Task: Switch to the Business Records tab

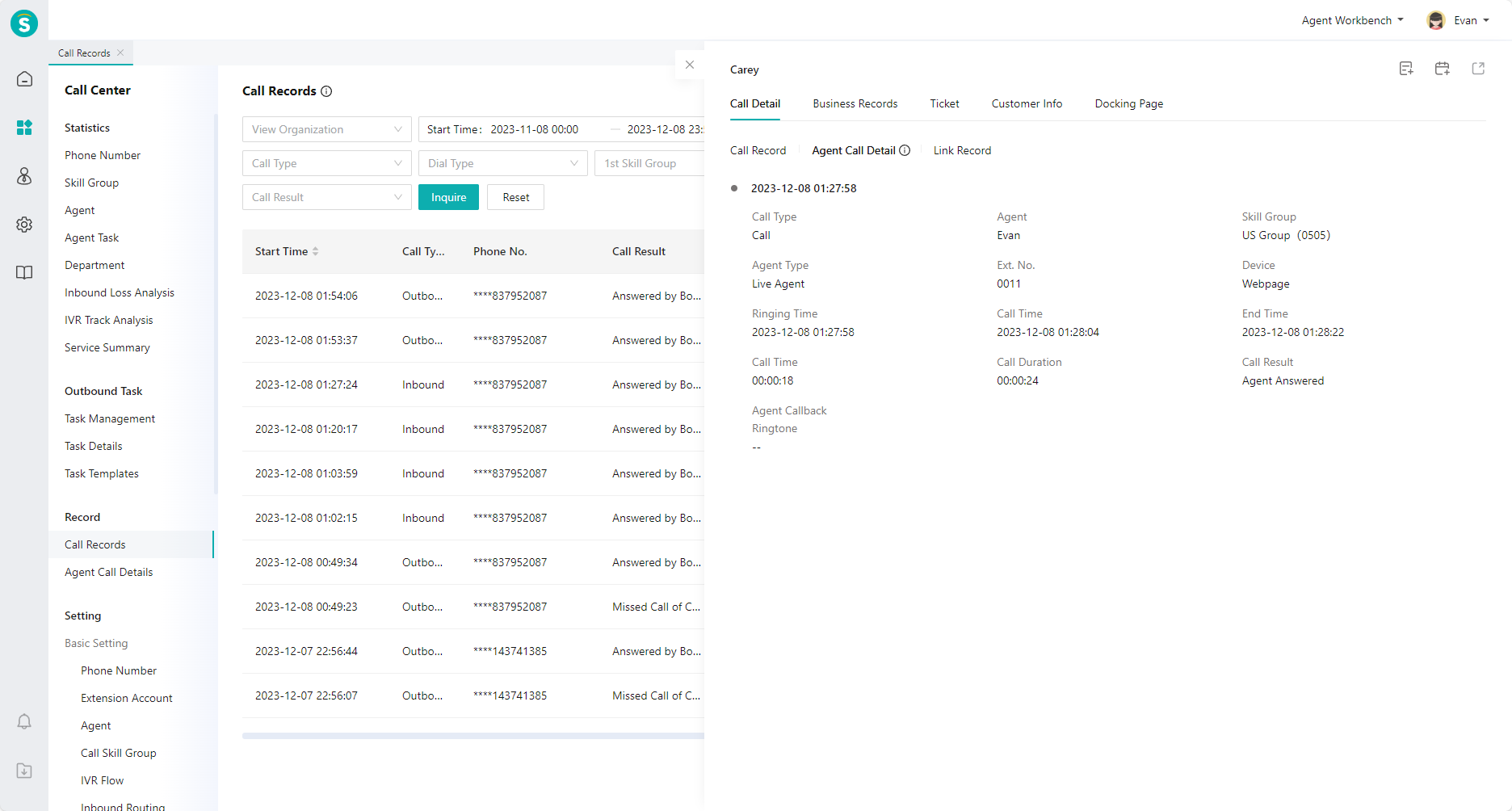Action: pos(855,103)
